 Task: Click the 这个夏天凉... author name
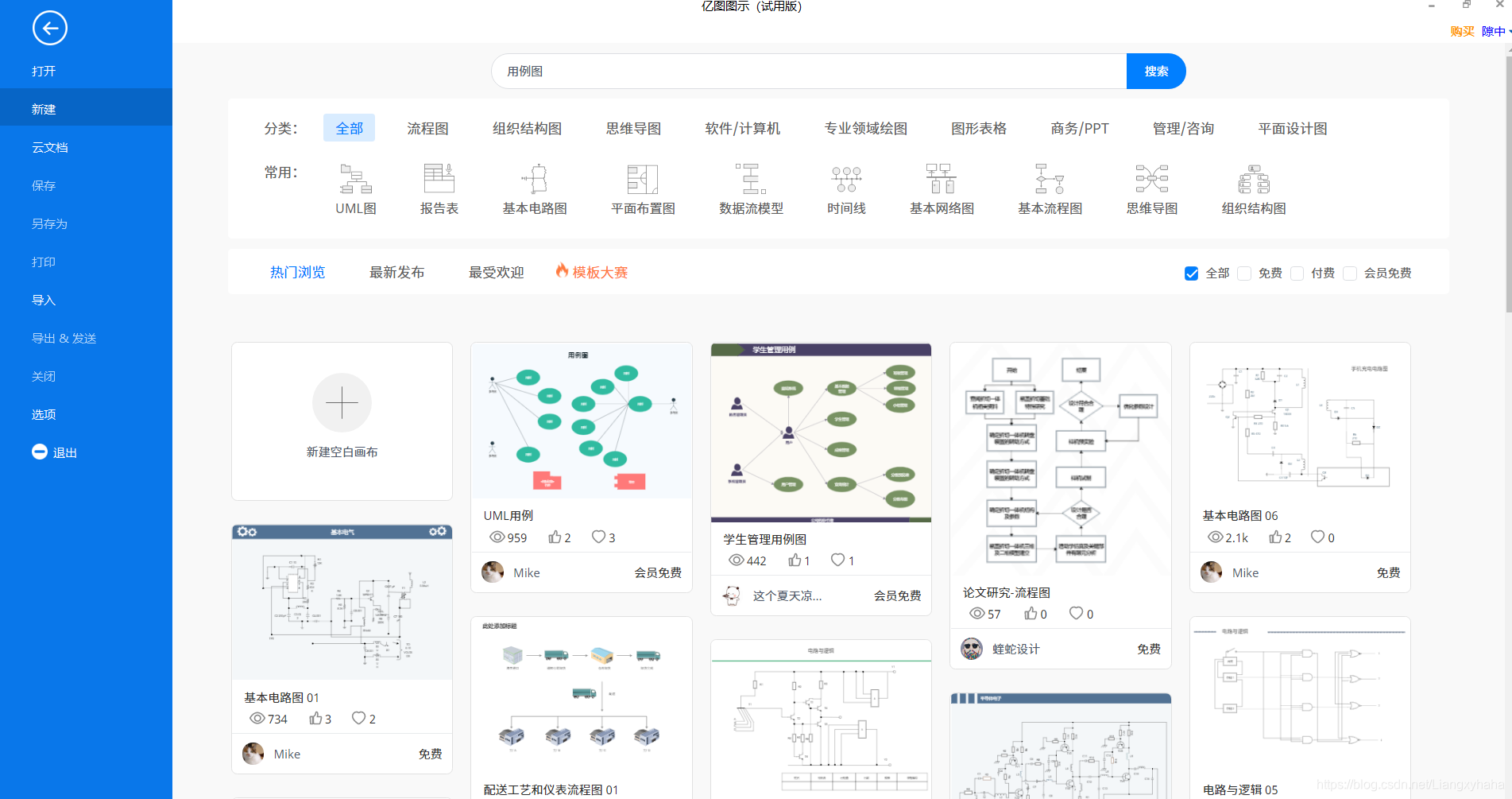(x=787, y=595)
